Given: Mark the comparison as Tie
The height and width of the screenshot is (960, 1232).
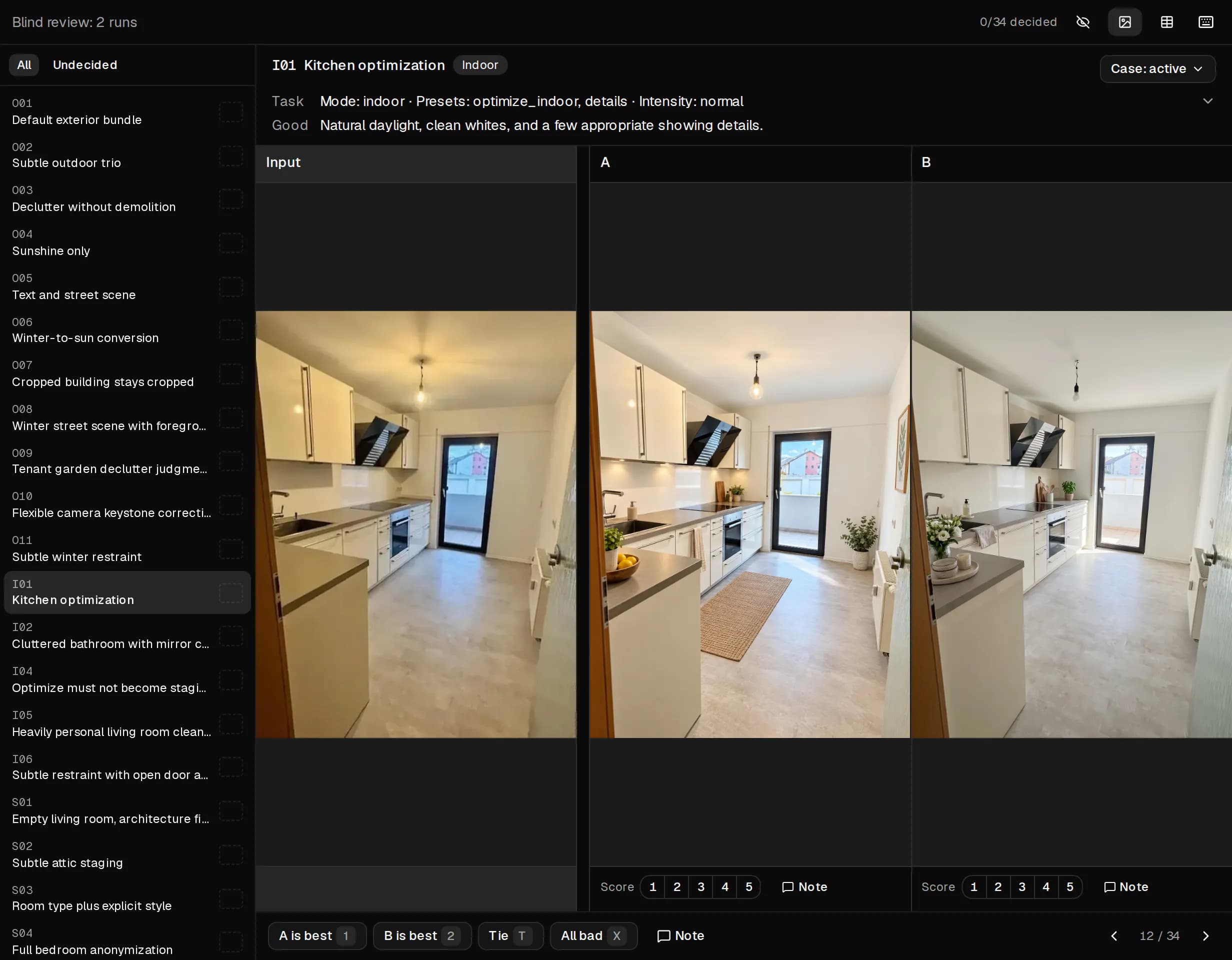Looking at the screenshot, I should (x=510, y=935).
